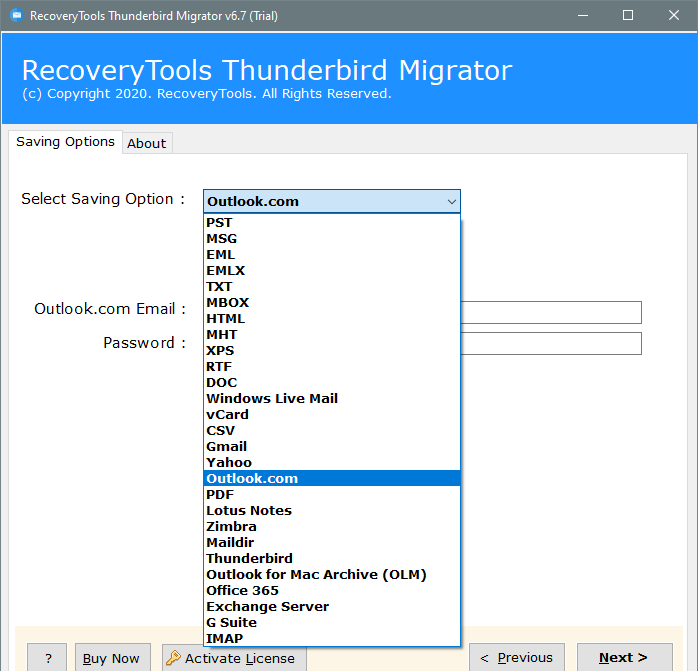The height and width of the screenshot is (671, 698).
Task: Choose MHT from the list
Action: point(332,334)
